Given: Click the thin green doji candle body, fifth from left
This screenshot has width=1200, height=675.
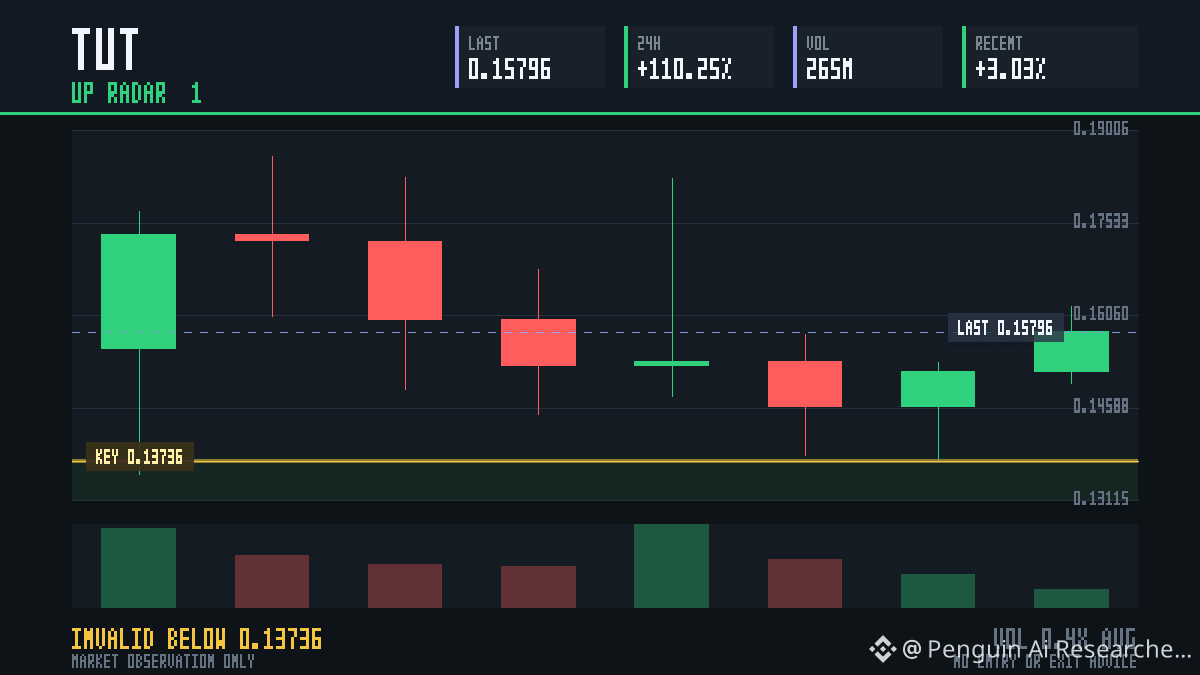Looking at the screenshot, I should [671, 363].
